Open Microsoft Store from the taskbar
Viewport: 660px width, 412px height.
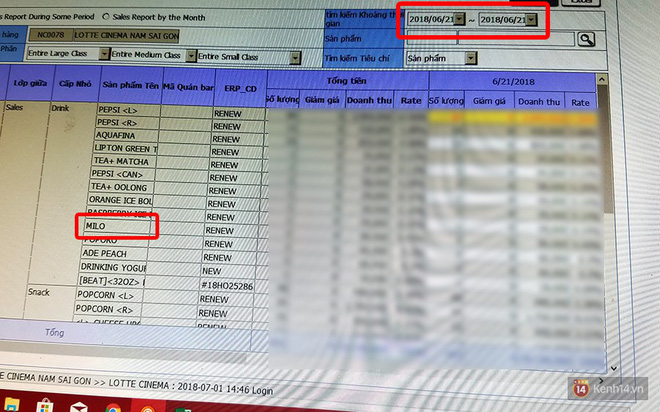pos(45,406)
